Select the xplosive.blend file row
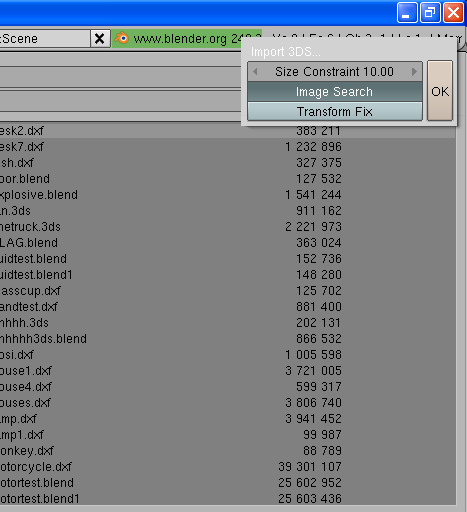467x512 pixels. [228, 195]
